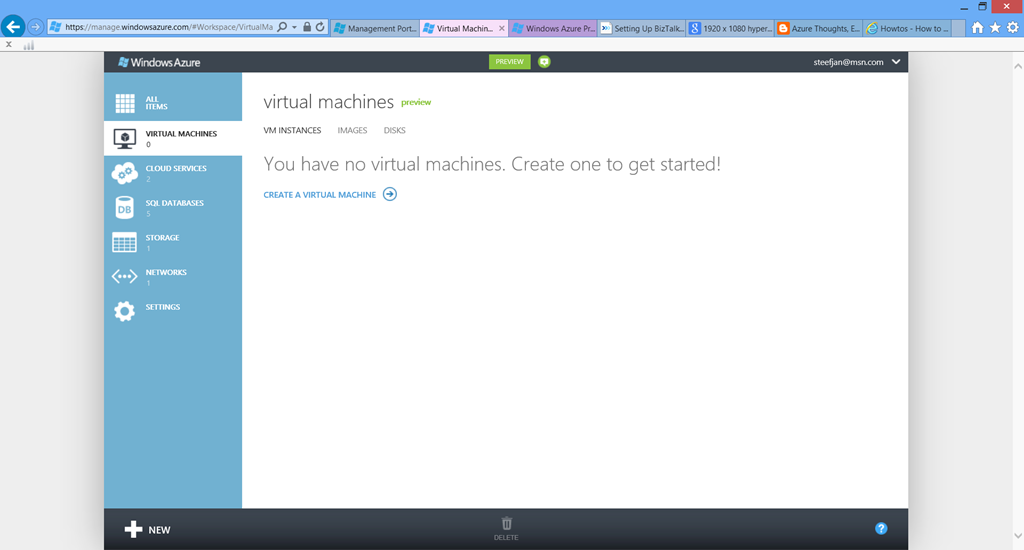1024x550 pixels.
Task: Open the All Items grid icon
Action: tap(125, 103)
